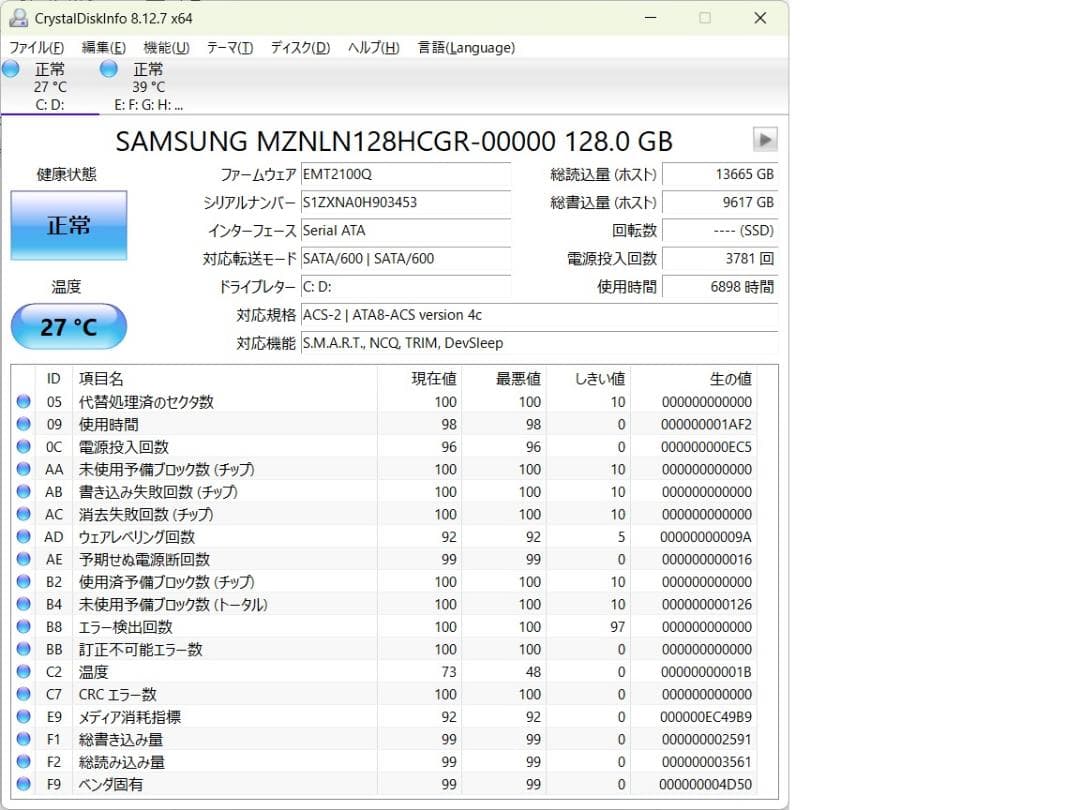Click the status dot next to 使用時間 attribute
Screen dimensions: 1080x810
pos(24,424)
